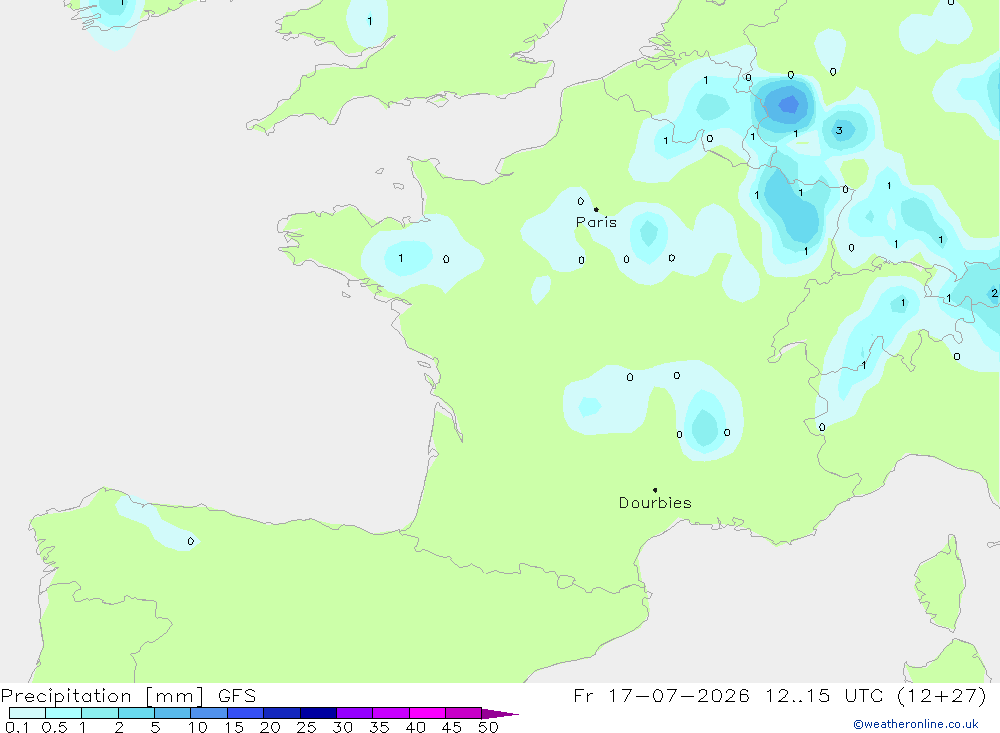Click the 'Precipitation [mm] GFS' title

(x=128, y=695)
